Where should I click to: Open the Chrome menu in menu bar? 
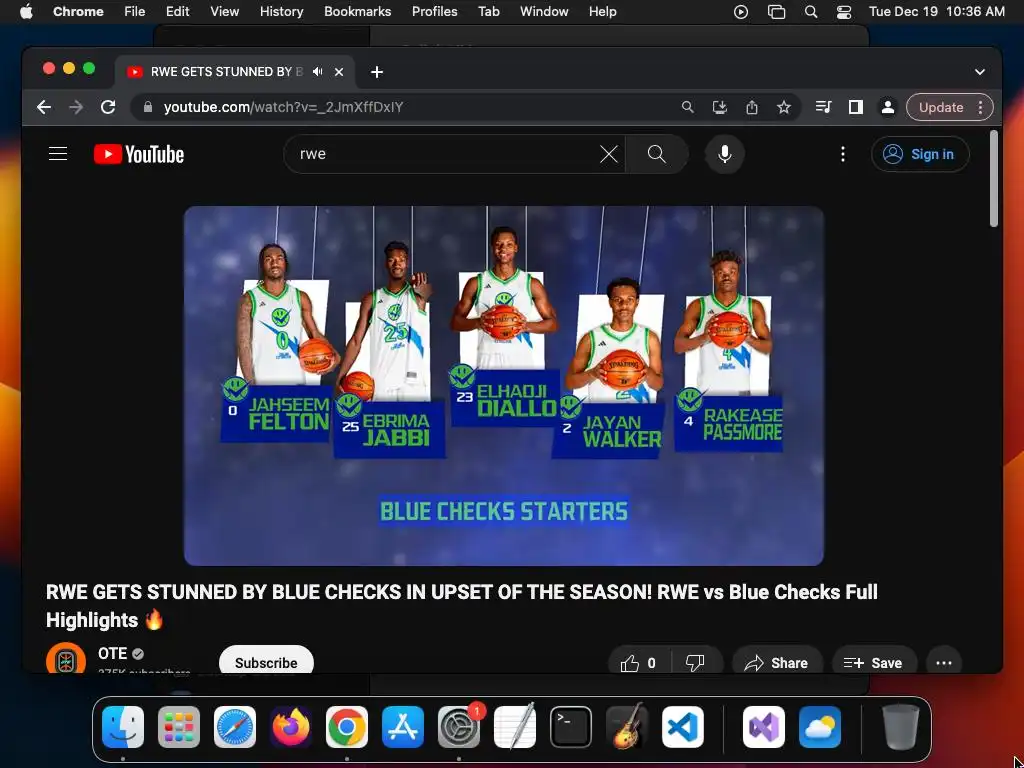coord(78,11)
